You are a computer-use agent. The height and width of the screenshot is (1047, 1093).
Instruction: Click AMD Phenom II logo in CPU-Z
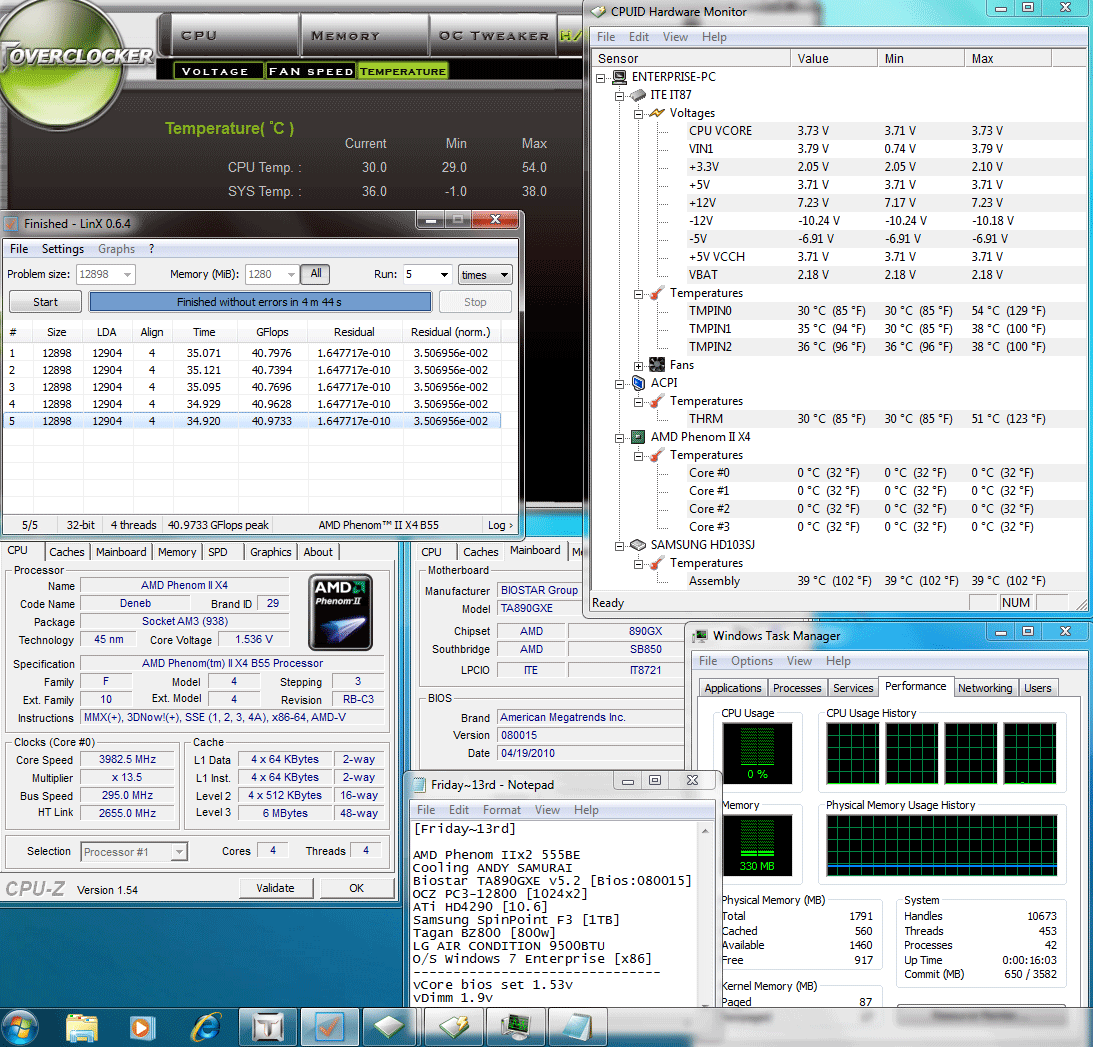tap(340, 612)
